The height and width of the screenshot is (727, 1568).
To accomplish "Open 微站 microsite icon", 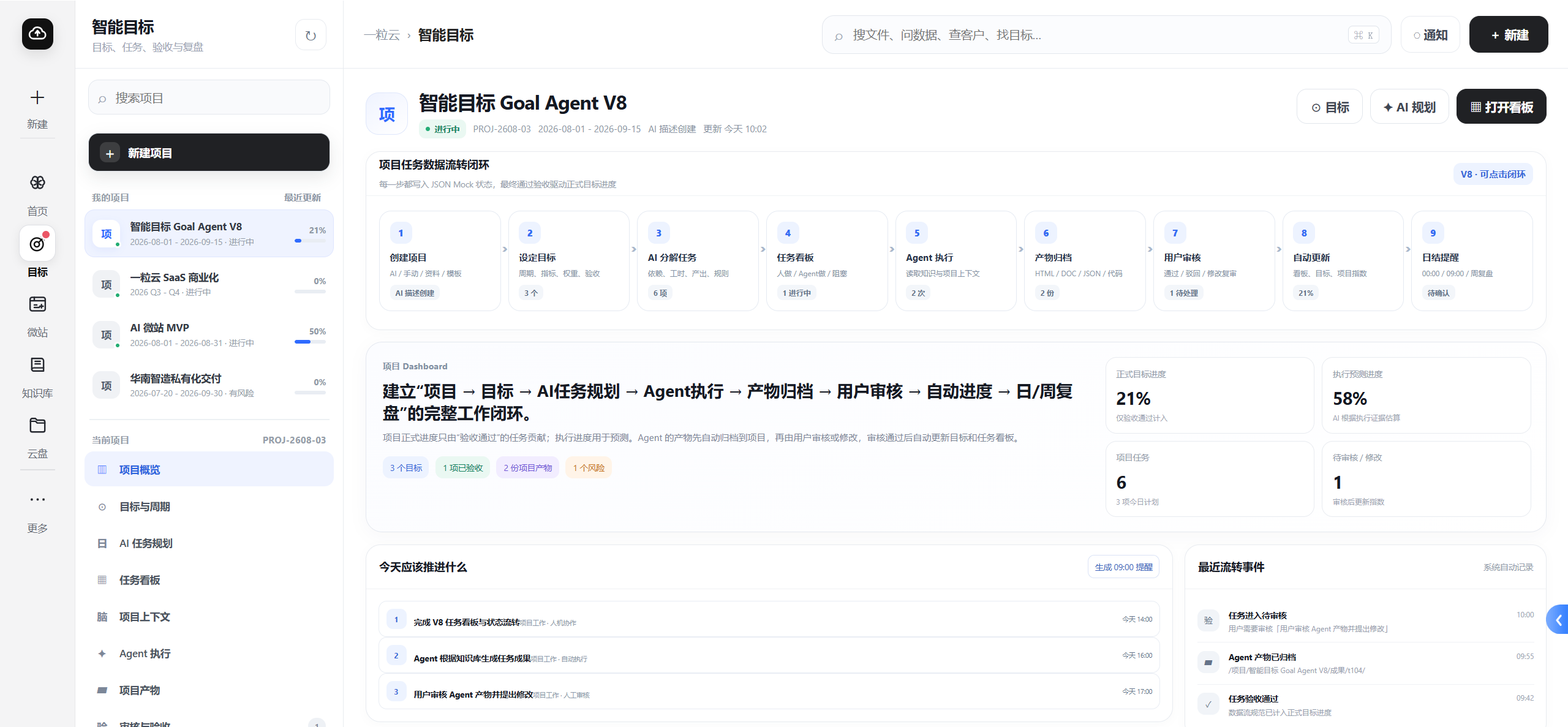I will (x=37, y=304).
